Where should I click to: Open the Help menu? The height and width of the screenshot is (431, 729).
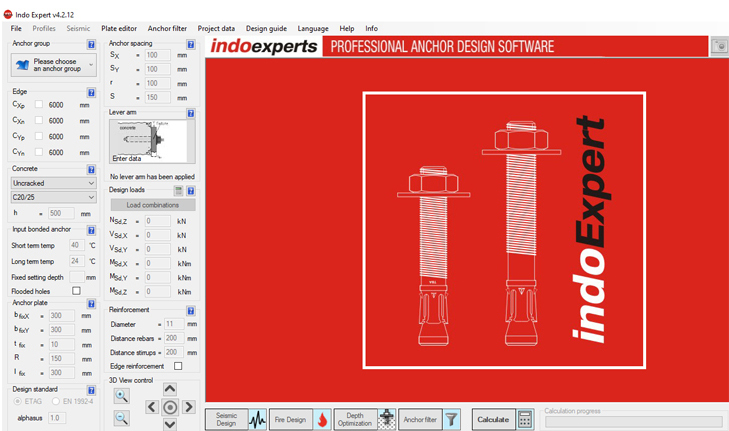coord(346,28)
